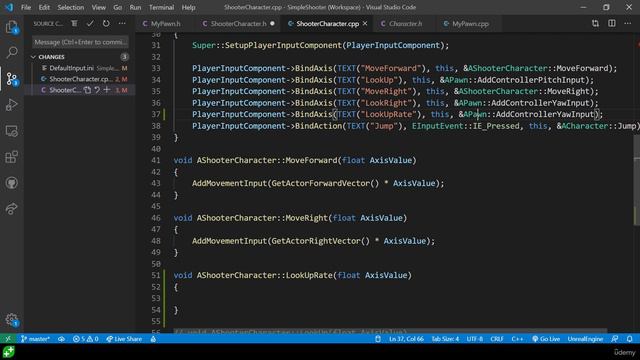
Task: Stage changes with plus on ShooterC... row
Action: point(107,90)
